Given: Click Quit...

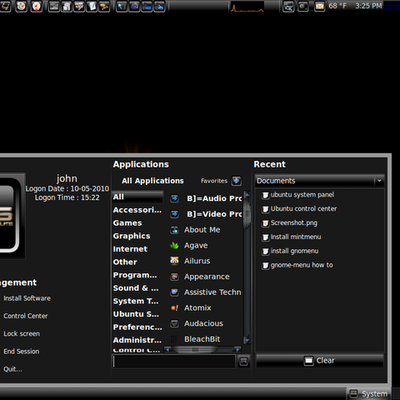Looking at the screenshot, I should [x=13, y=369].
